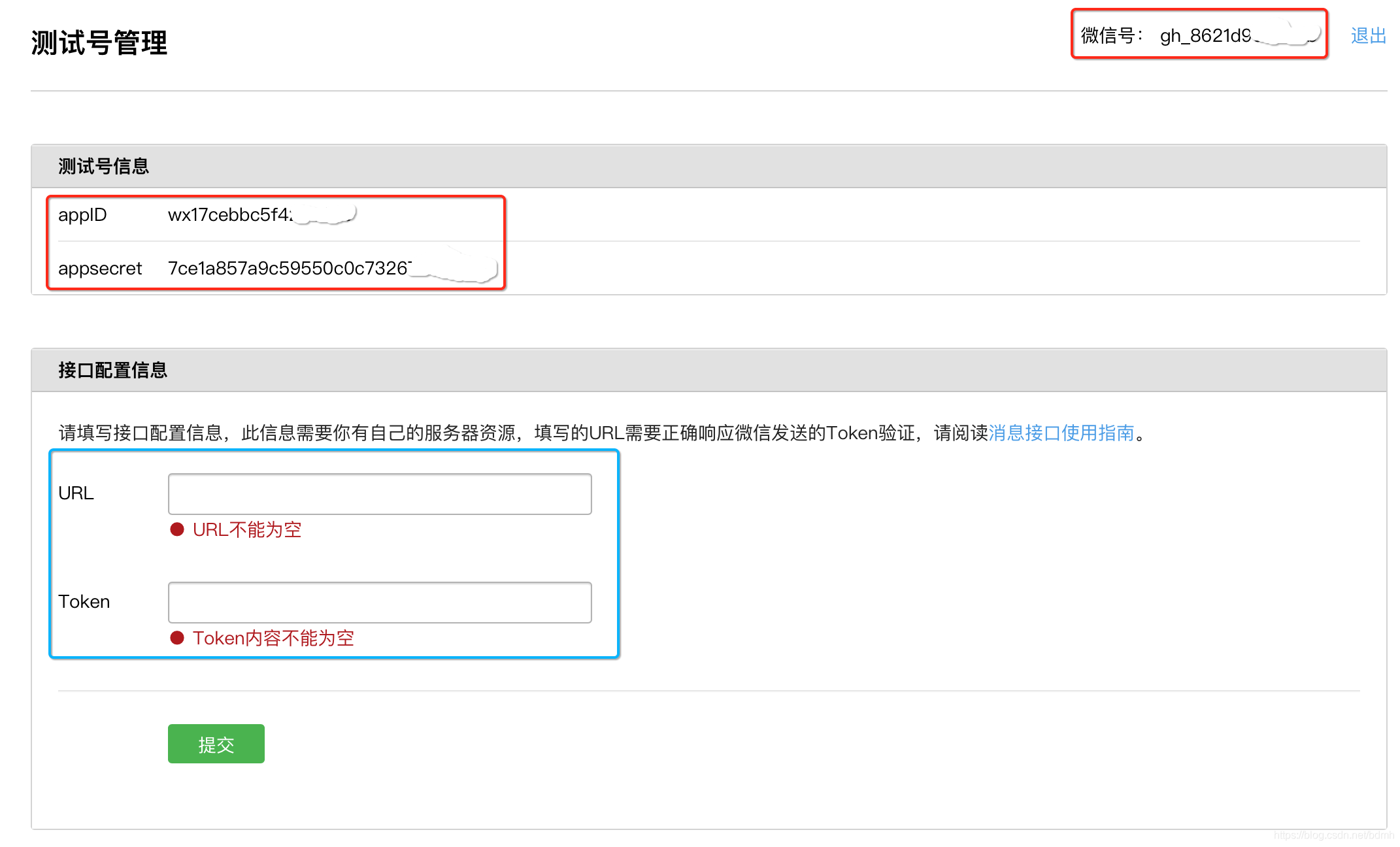Click the appsecret value text

tap(288, 269)
